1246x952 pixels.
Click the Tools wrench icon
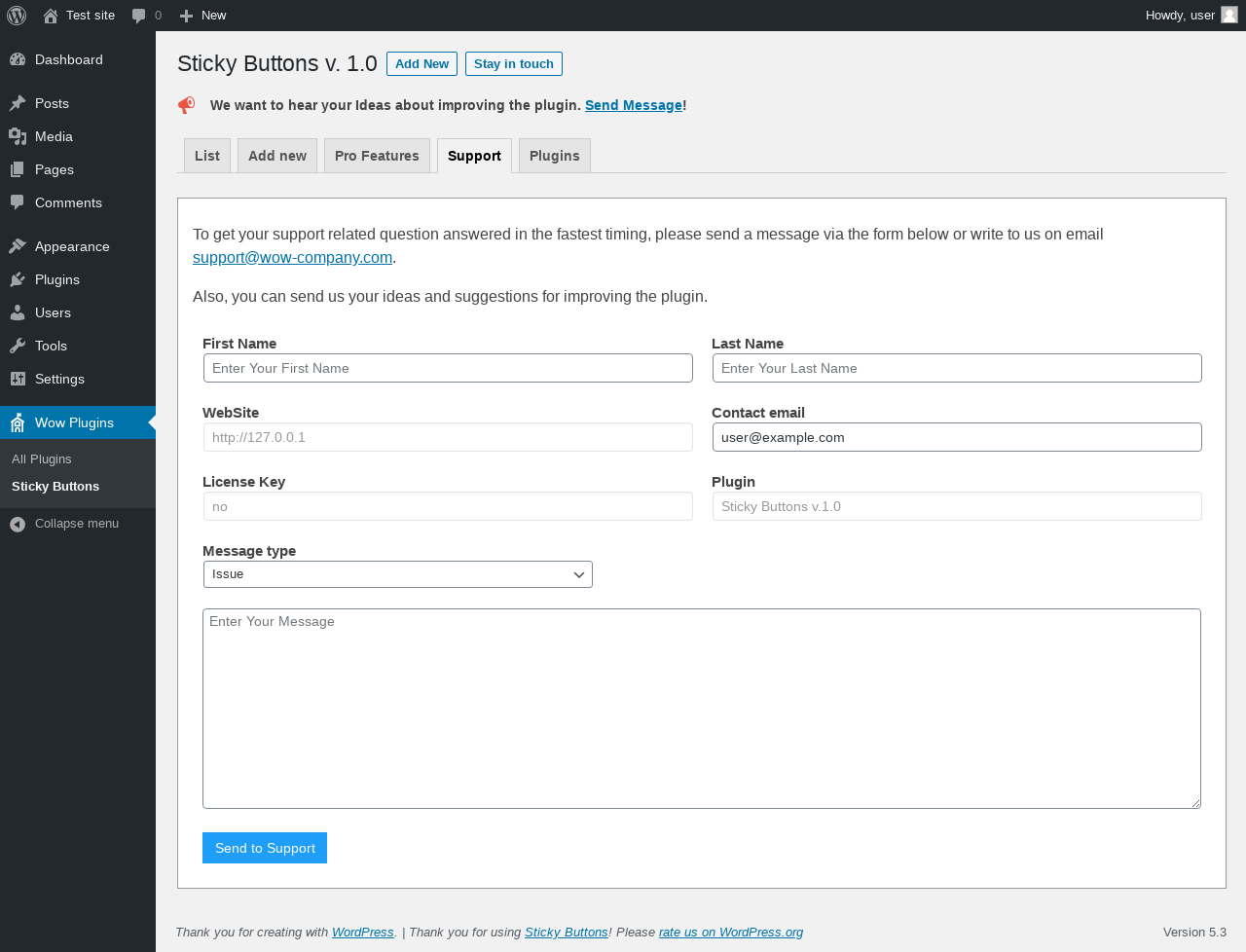pyautogui.click(x=18, y=346)
